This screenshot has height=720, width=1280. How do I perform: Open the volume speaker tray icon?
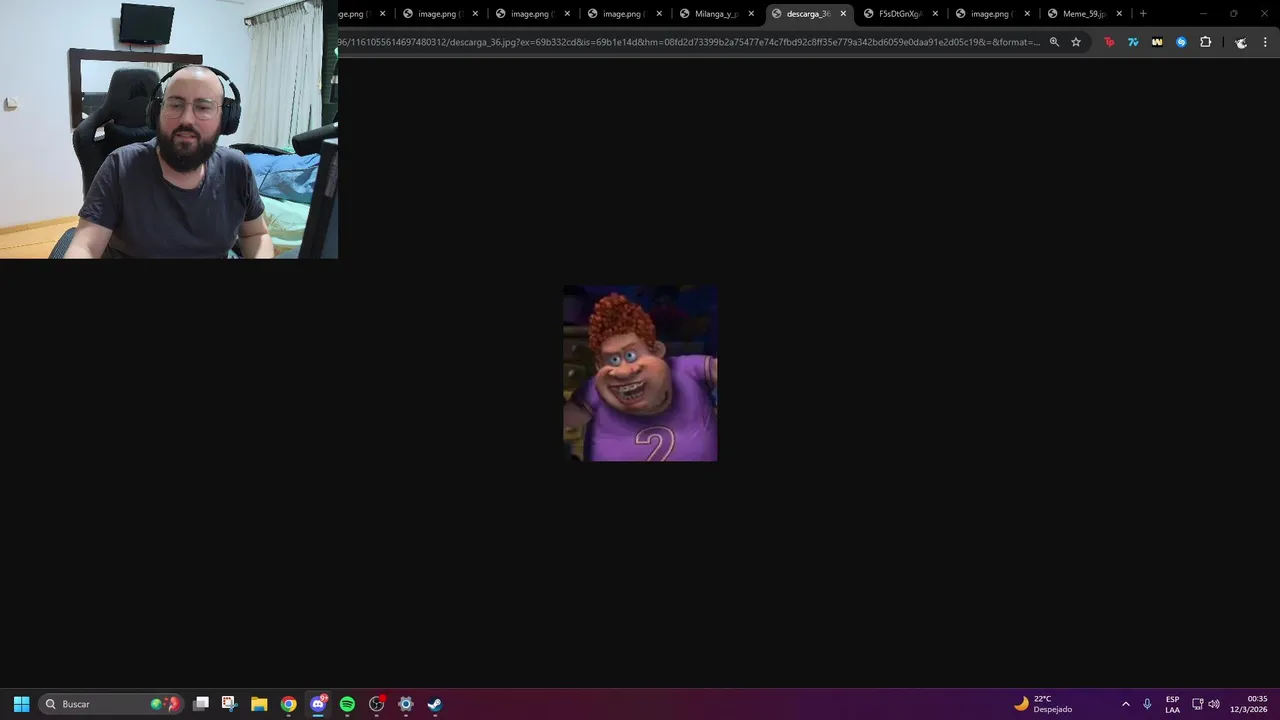coord(1214,704)
